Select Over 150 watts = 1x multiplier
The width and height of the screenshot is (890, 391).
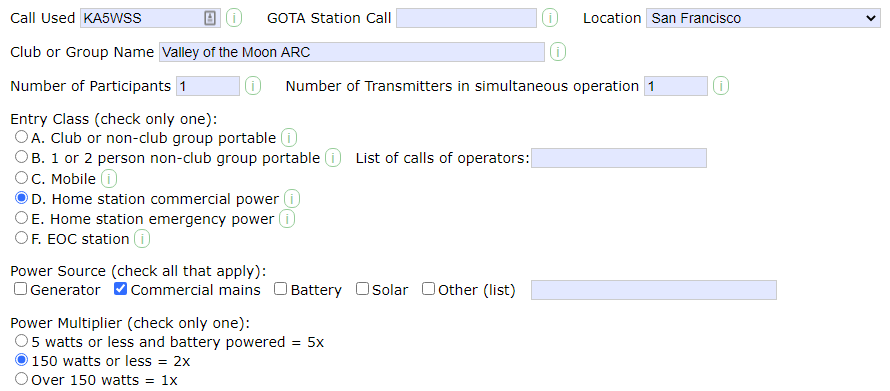21,379
